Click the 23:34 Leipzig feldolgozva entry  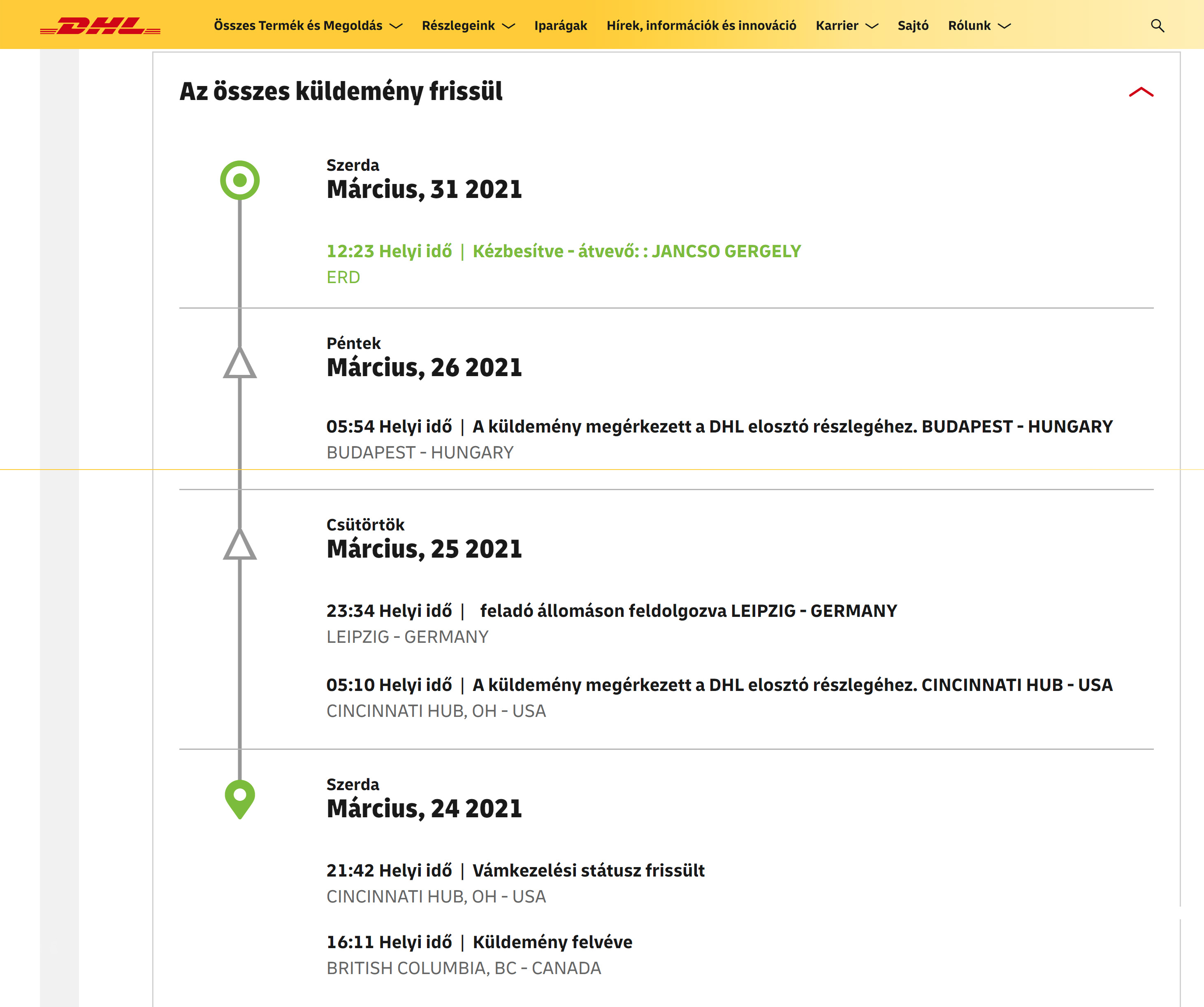coord(611,611)
